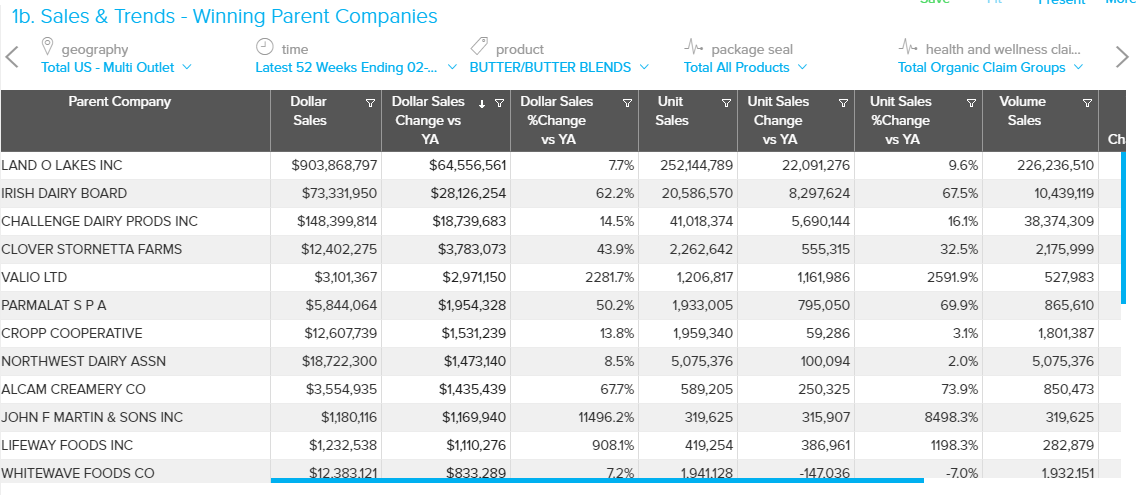Image resolution: width=1136 pixels, height=495 pixels.
Task: Open filter for Dollar Sales %Change column
Action: (627, 103)
